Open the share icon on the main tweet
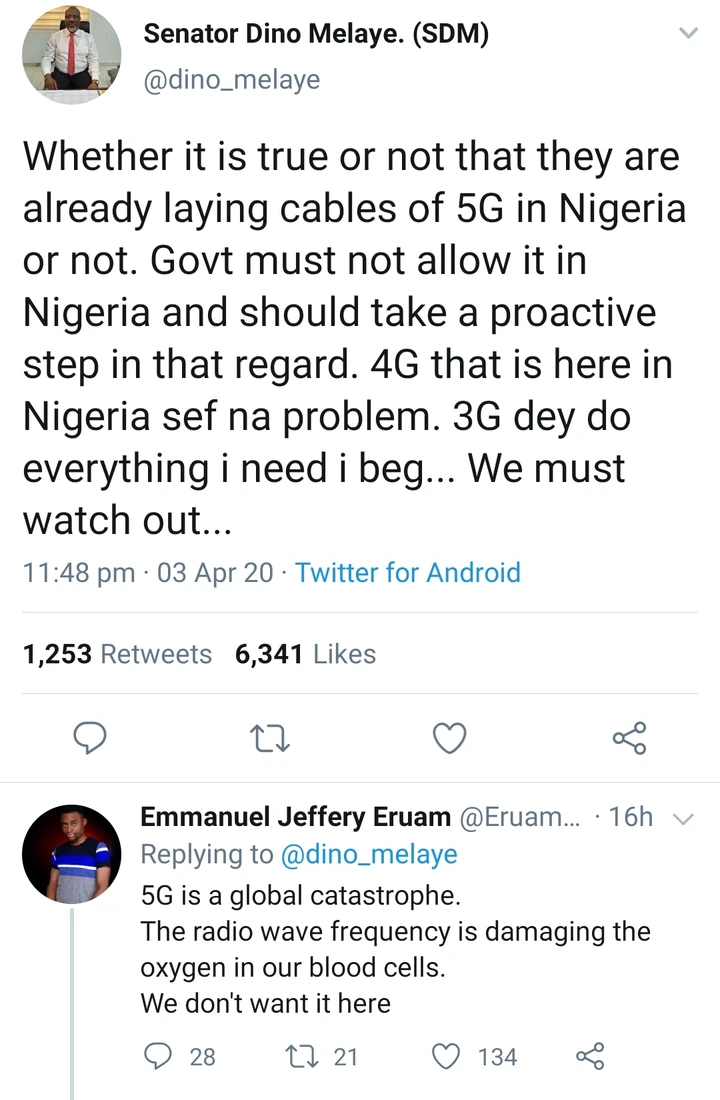 (629, 738)
